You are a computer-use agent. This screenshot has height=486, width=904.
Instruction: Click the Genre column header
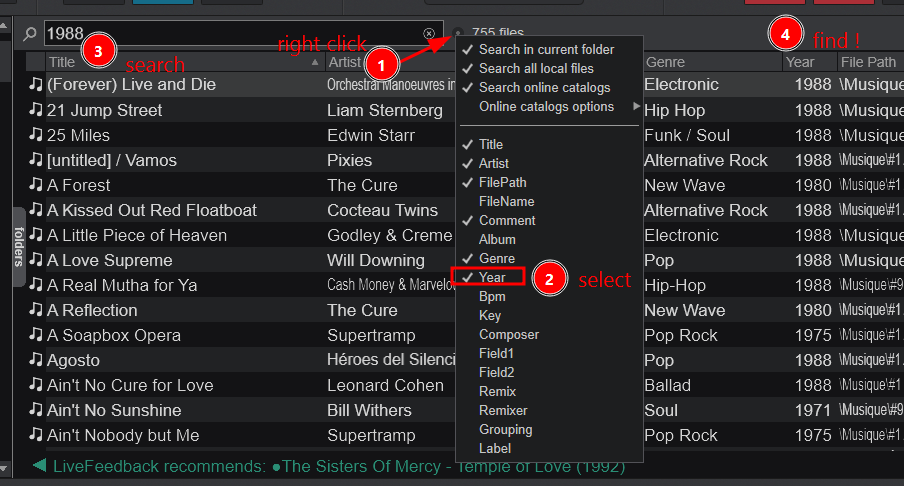click(x=710, y=62)
